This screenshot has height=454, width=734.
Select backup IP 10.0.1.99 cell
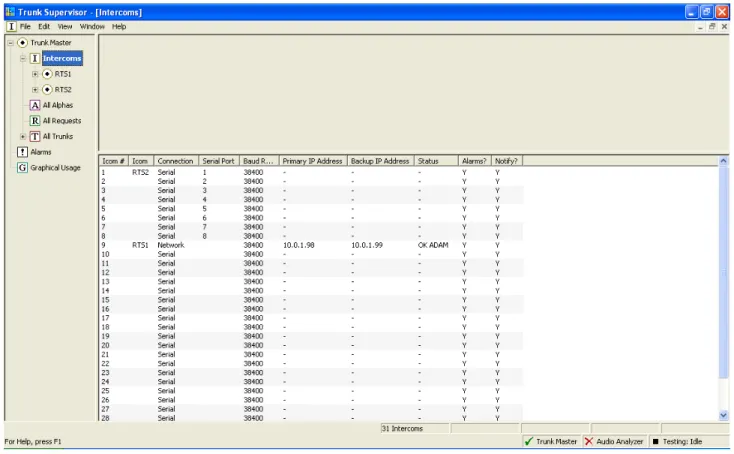point(367,245)
